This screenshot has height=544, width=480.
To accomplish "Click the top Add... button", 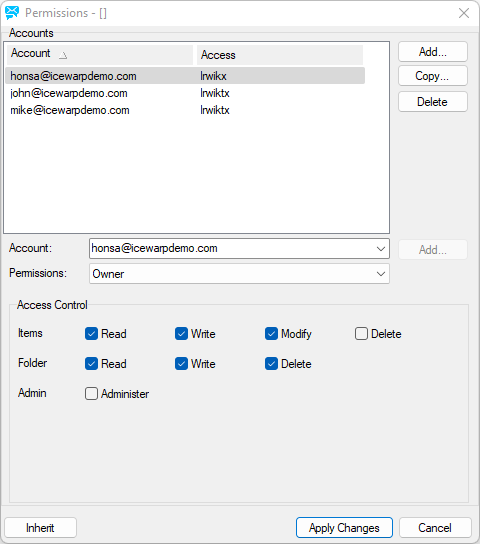I will tap(433, 52).
